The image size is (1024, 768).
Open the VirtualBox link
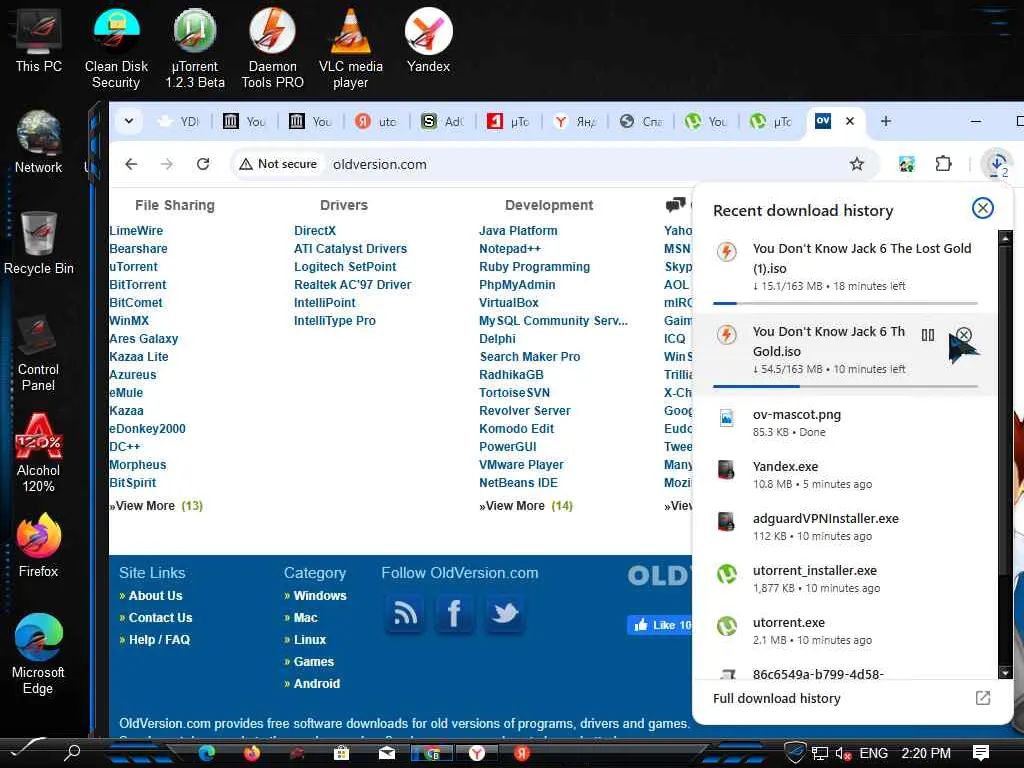(x=509, y=302)
